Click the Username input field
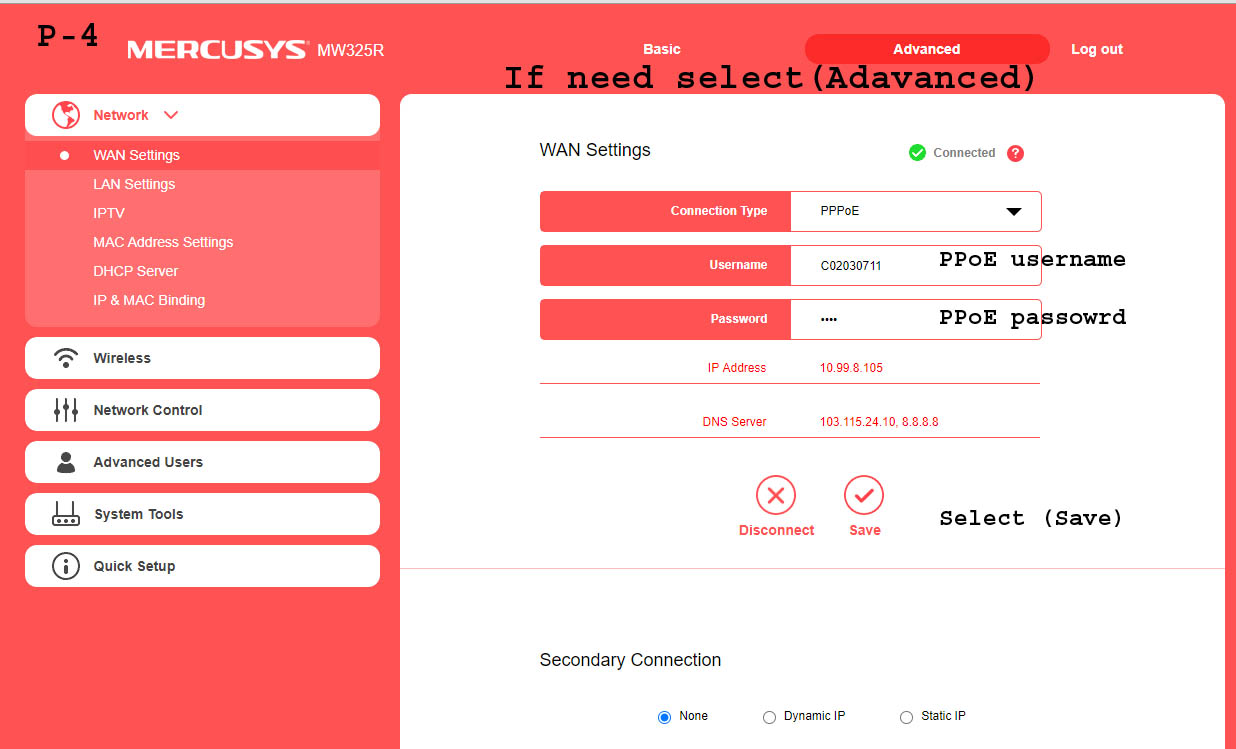1236x749 pixels. coord(870,266)
